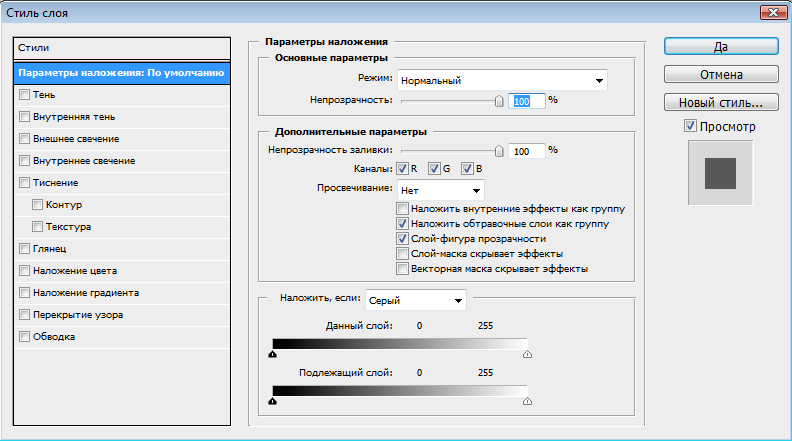Viewport: 792px width, 441px height.
Task: Click Непрозрачность заливки value field
Action: pos(527,151)
